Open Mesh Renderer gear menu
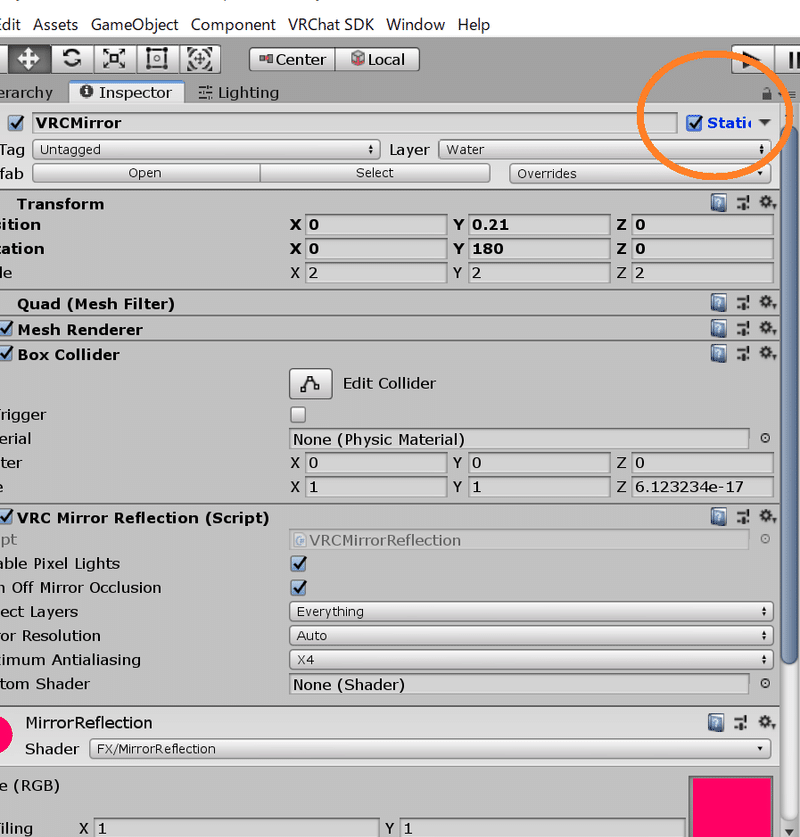Screen dimensions: 800x837 coord(767,328)
